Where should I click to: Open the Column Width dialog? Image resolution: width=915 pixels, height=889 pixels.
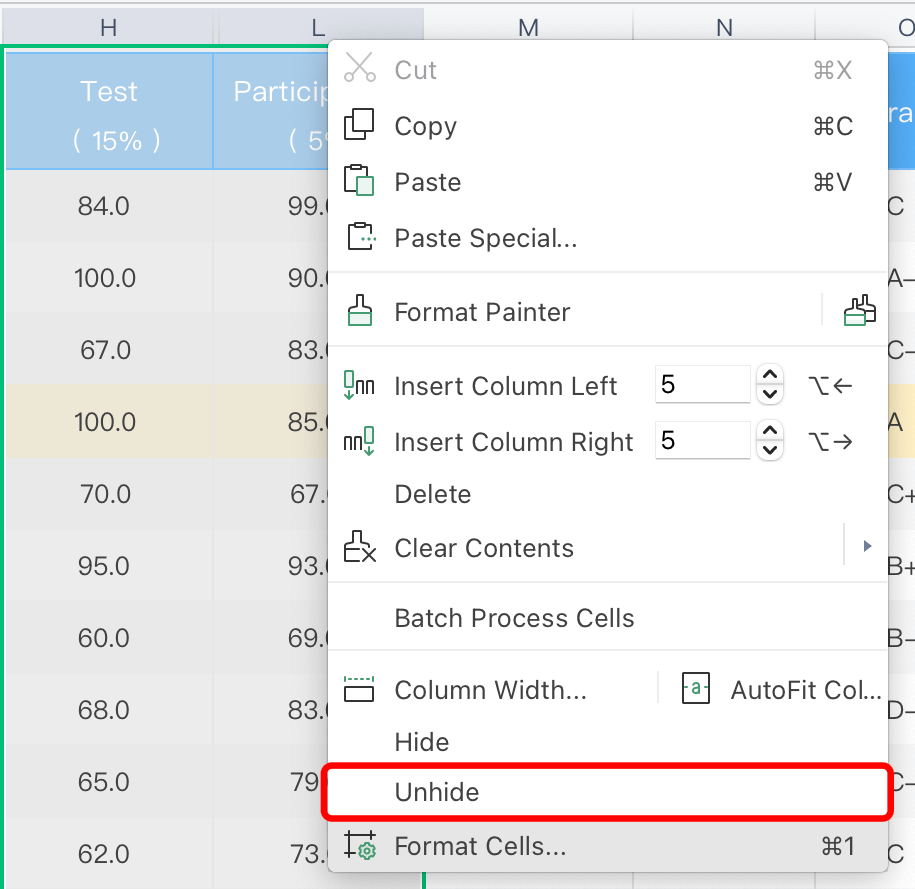pyautogui.click(x=490, y=690)
